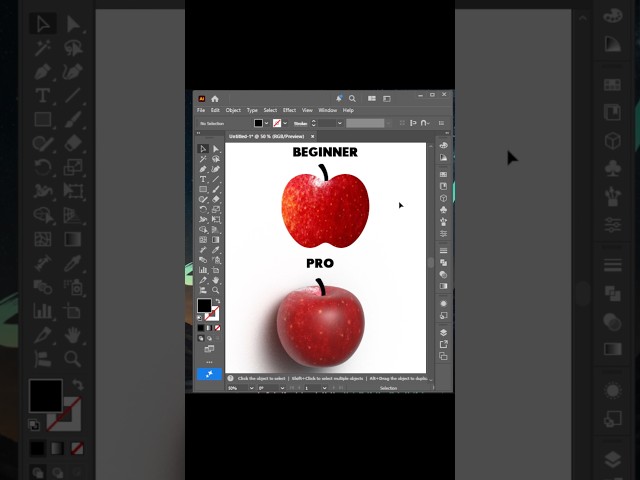Change the screen mode button
This screenshot has height=480, width=640.
pyautogui.click(x=209, y=349)
